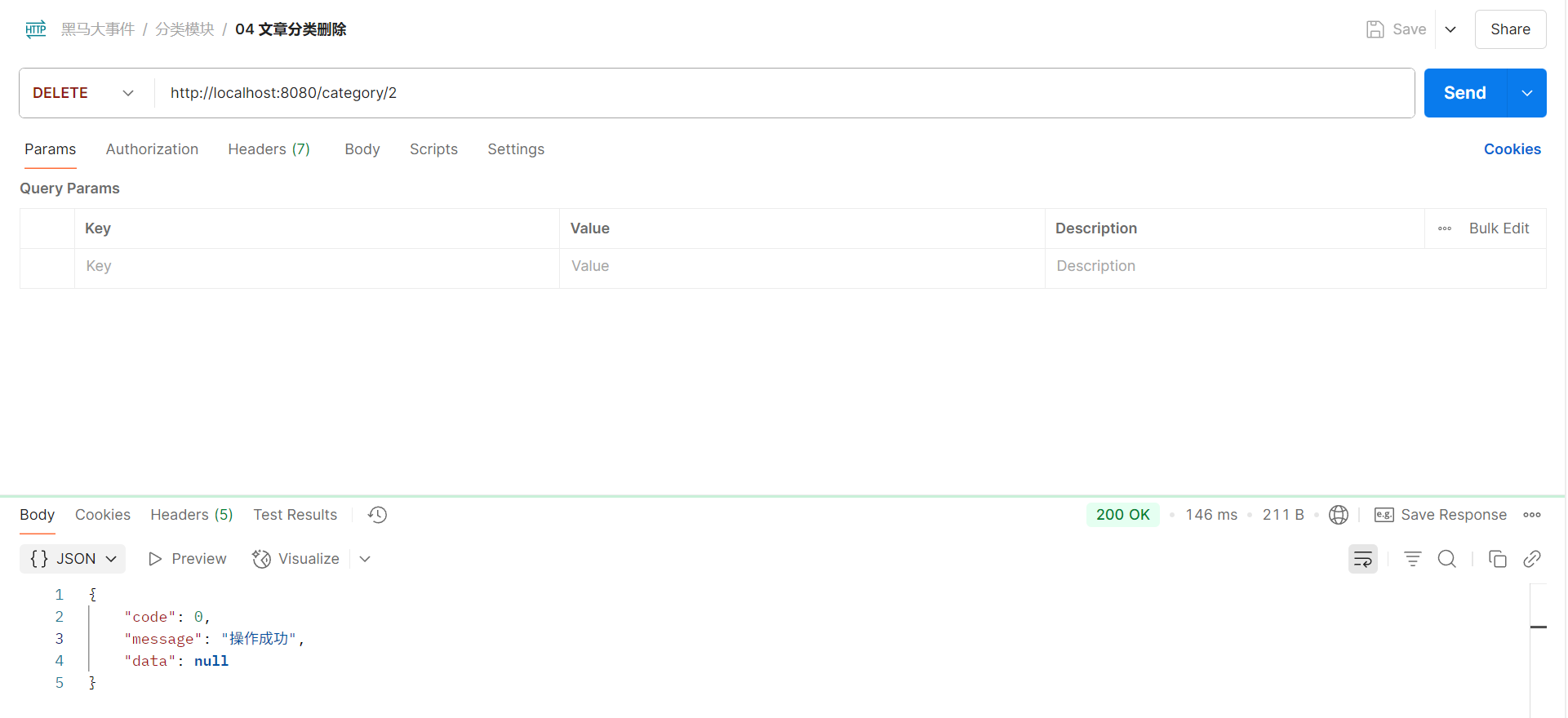Click the Bulk Edit option
1568x718 pixels.
(1499, 228)
